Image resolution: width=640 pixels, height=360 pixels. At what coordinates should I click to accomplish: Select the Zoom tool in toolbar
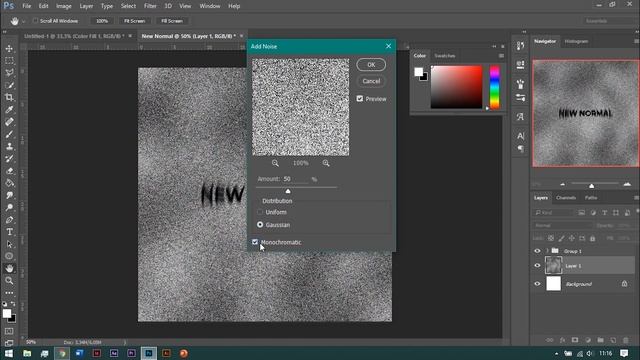pos(9,280)
